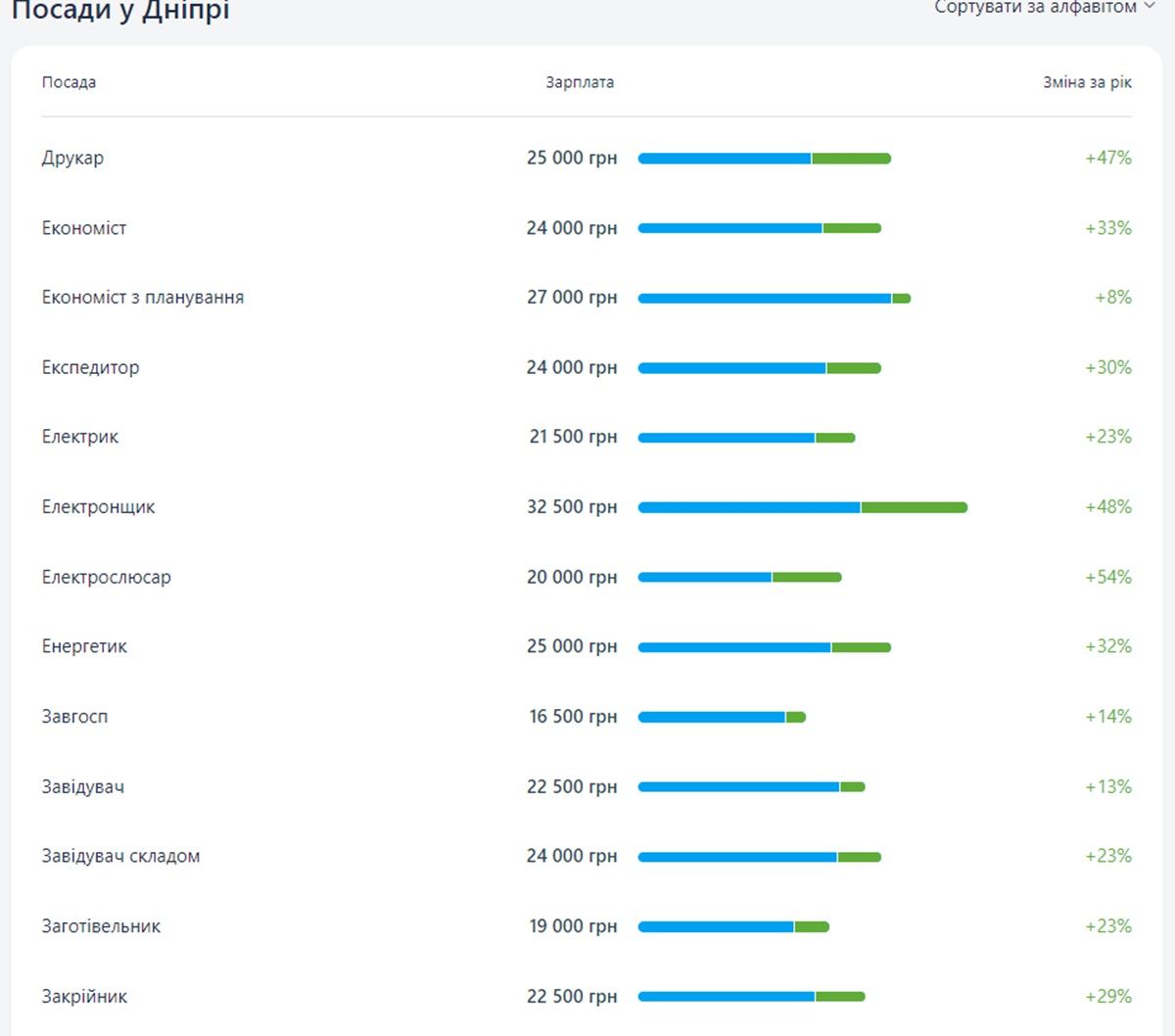Screen dimensions: 1175x1036
Task: Open the 'Сортувати за алфавітом' sort dropdown
Action: coord(1044,8)
